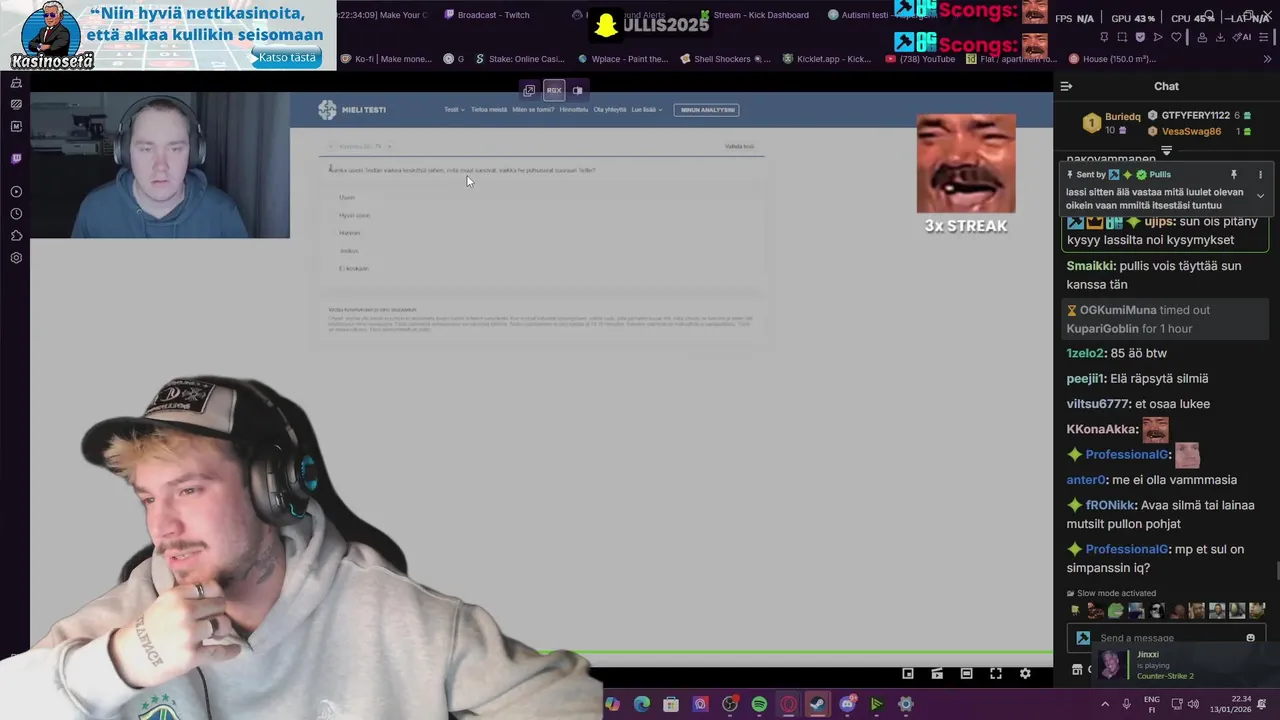
Task: Expand the chat leaderboard arrow
Action: [1166, 151]
